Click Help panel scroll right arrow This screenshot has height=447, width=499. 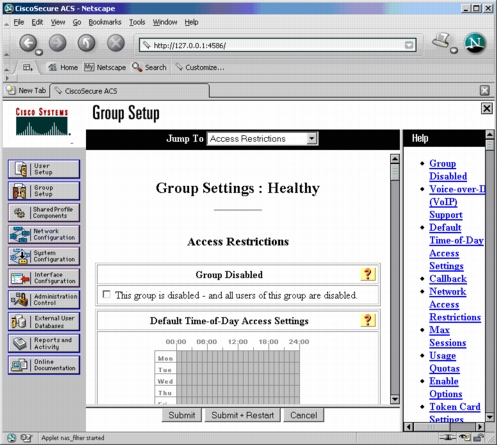[479, 426]
